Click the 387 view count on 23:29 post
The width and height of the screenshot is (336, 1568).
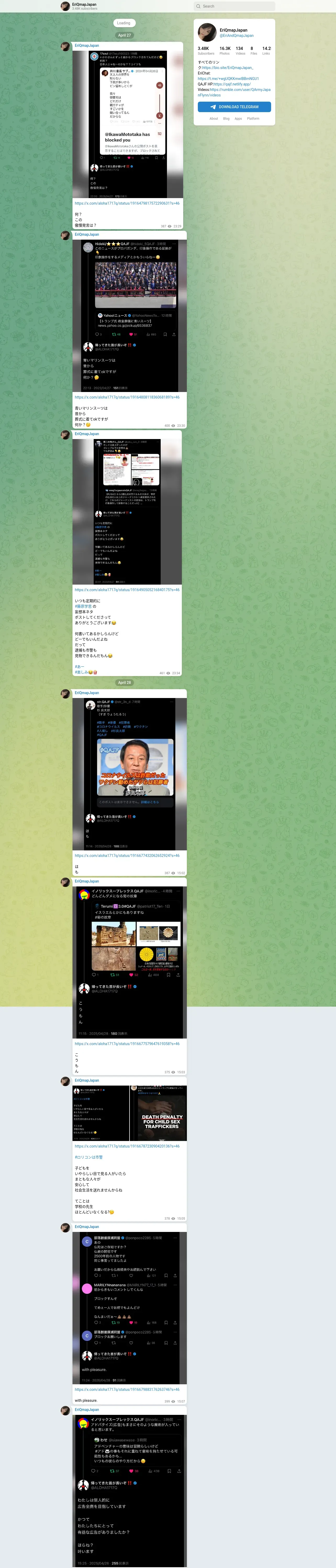coord(164,226)
